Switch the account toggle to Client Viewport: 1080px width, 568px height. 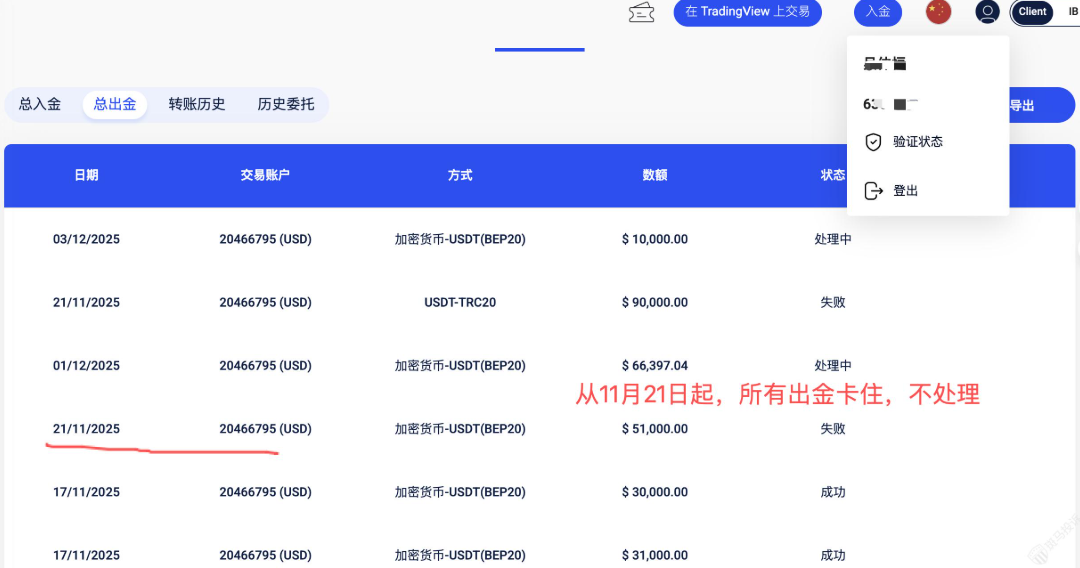[1032, 12]
